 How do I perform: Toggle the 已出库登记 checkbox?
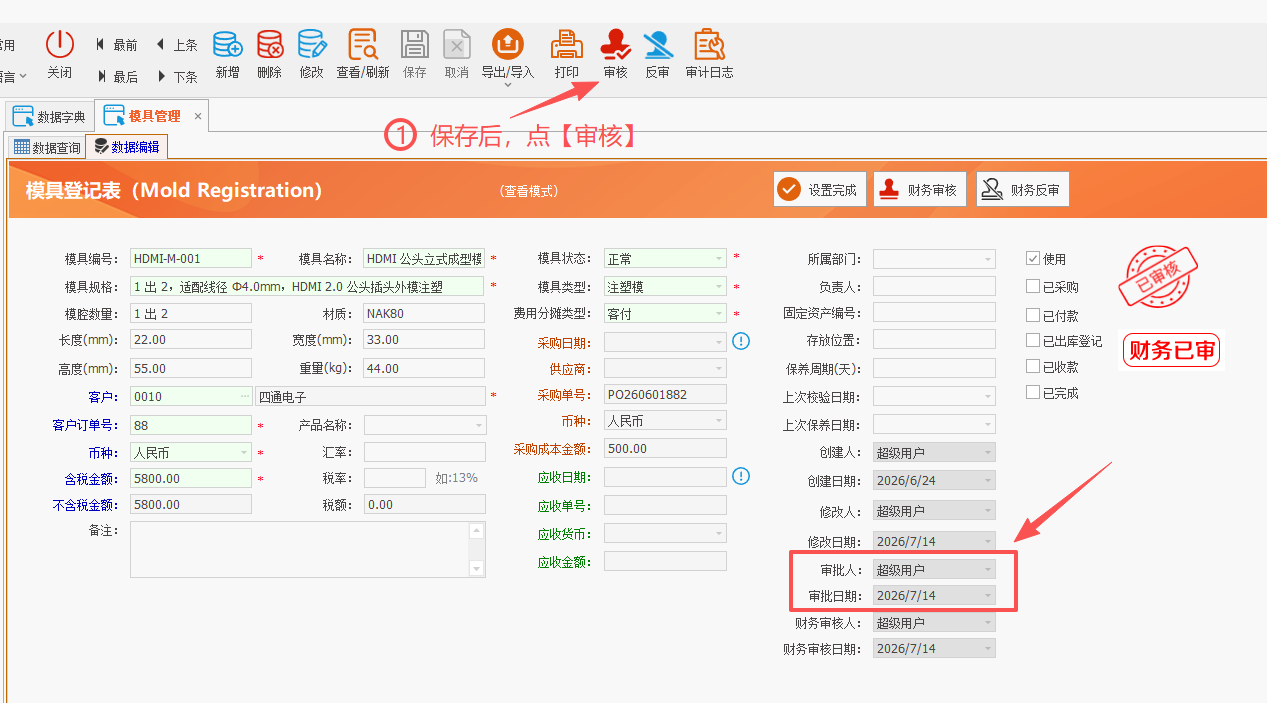[1033, 341]
